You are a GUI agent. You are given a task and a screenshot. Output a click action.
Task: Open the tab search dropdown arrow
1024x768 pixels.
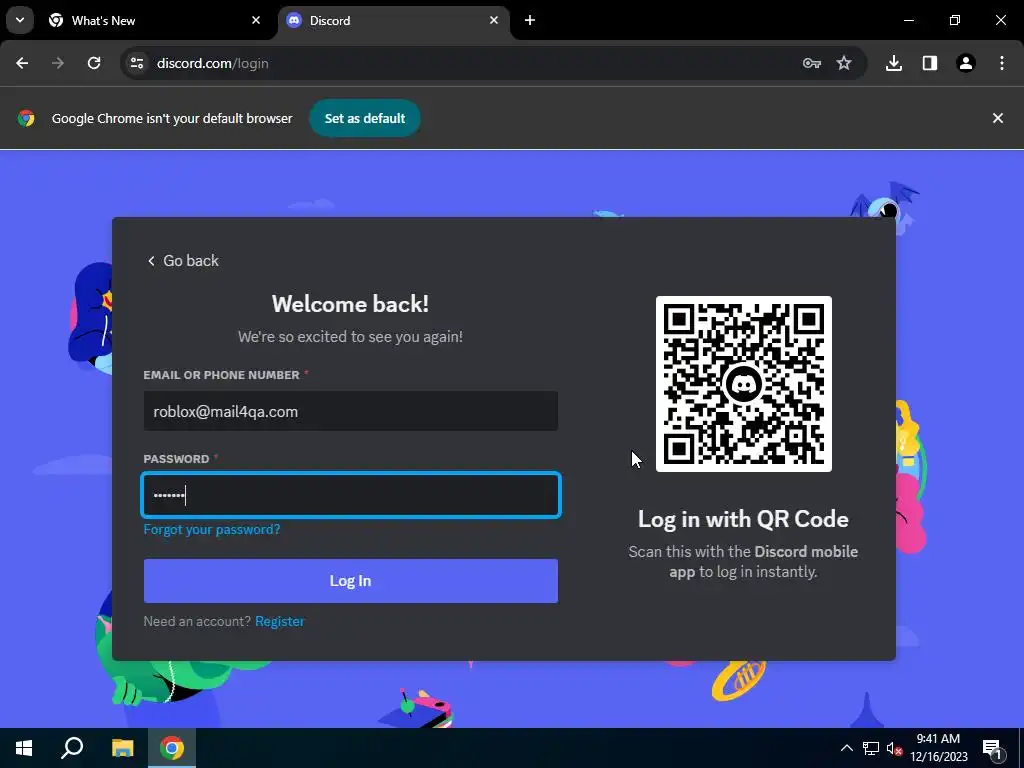20,20
